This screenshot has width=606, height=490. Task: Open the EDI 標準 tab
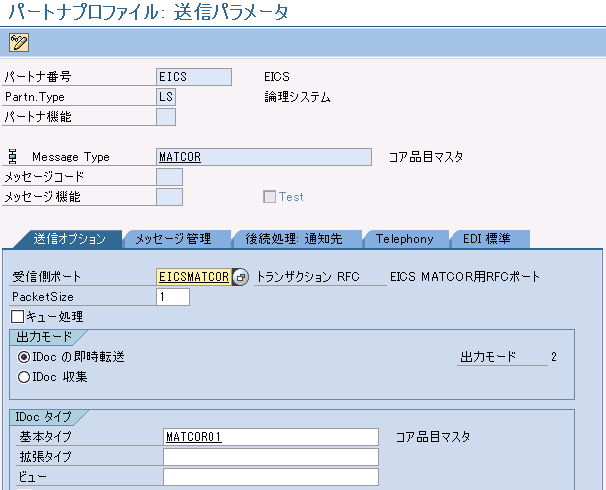coord(486,239)
